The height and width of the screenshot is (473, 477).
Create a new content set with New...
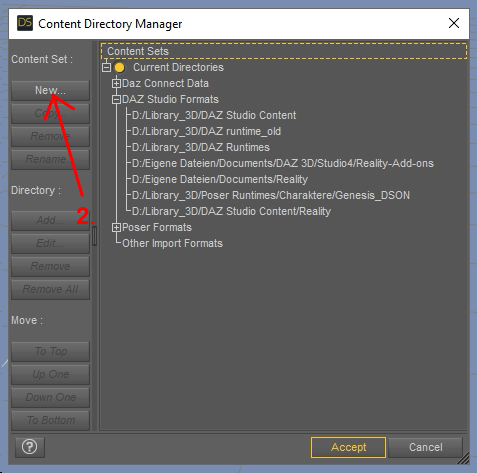coord(50,90)
